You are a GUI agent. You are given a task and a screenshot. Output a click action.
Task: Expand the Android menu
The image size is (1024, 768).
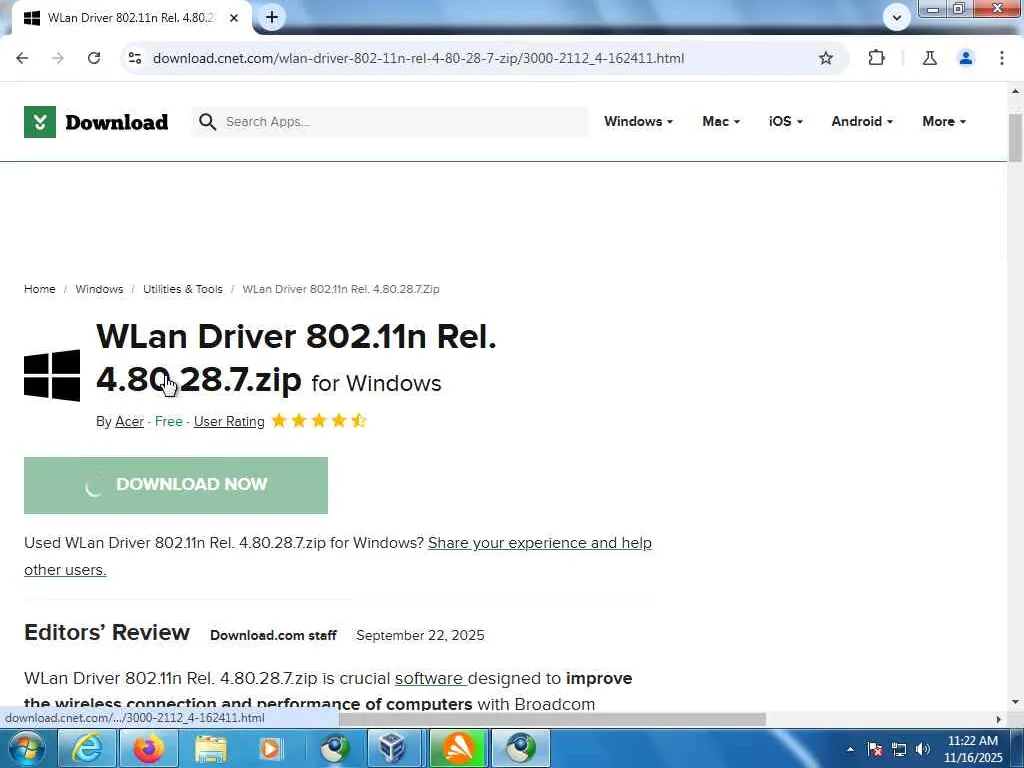pos(862,121)
